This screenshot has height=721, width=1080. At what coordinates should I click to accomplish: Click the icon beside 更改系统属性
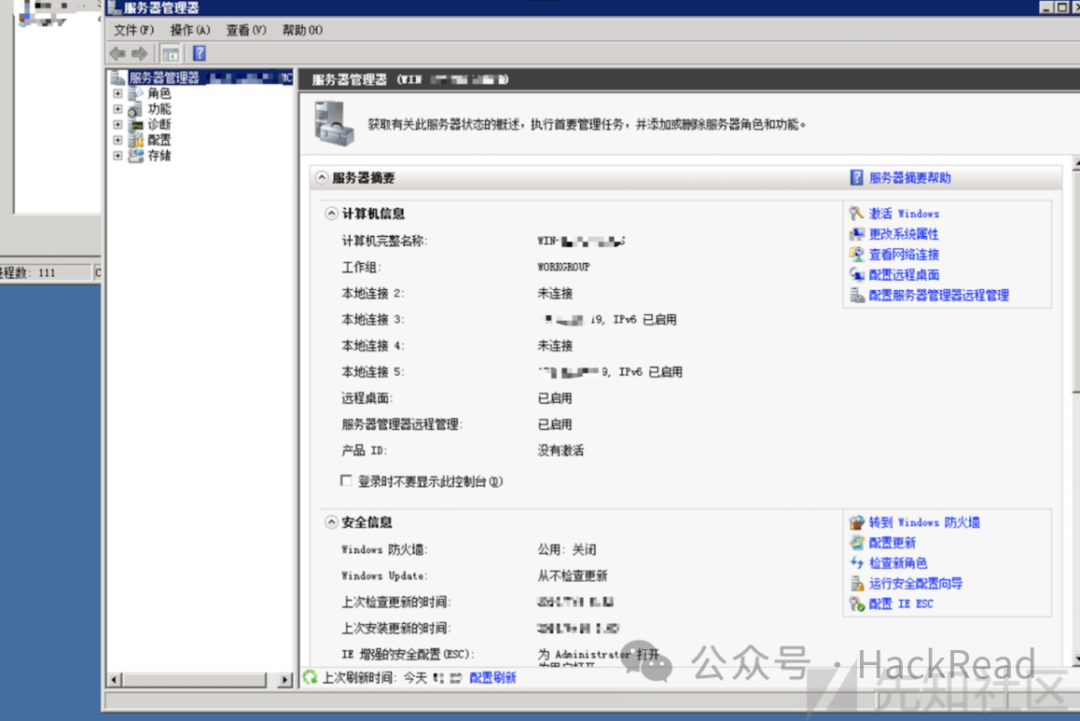click(x=856, y=234)
